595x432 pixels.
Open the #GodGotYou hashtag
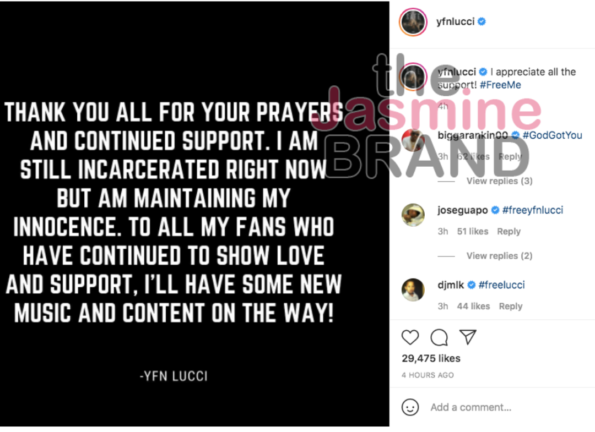(552, 135)
